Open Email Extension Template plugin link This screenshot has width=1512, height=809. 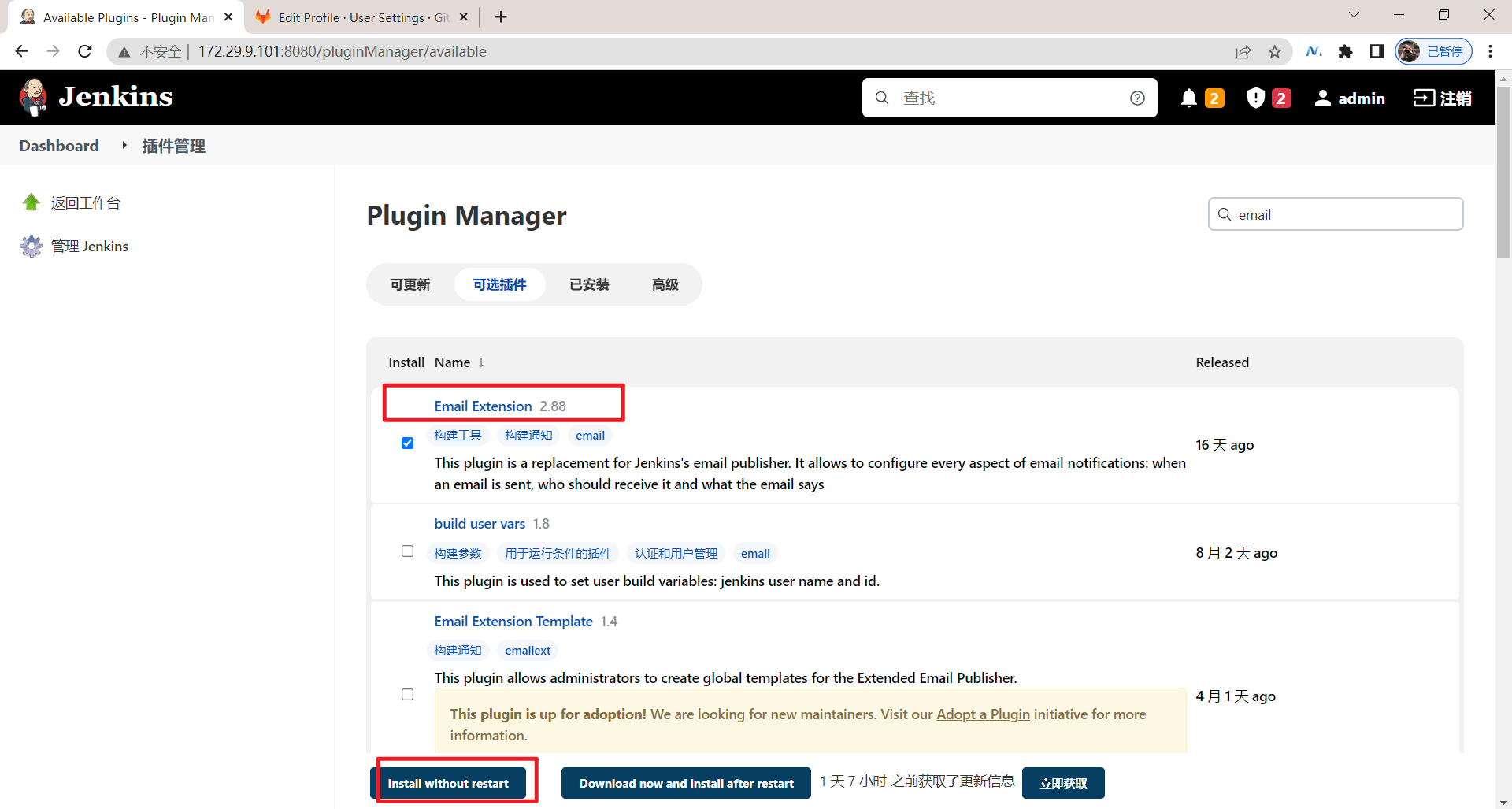click(513, 622)
